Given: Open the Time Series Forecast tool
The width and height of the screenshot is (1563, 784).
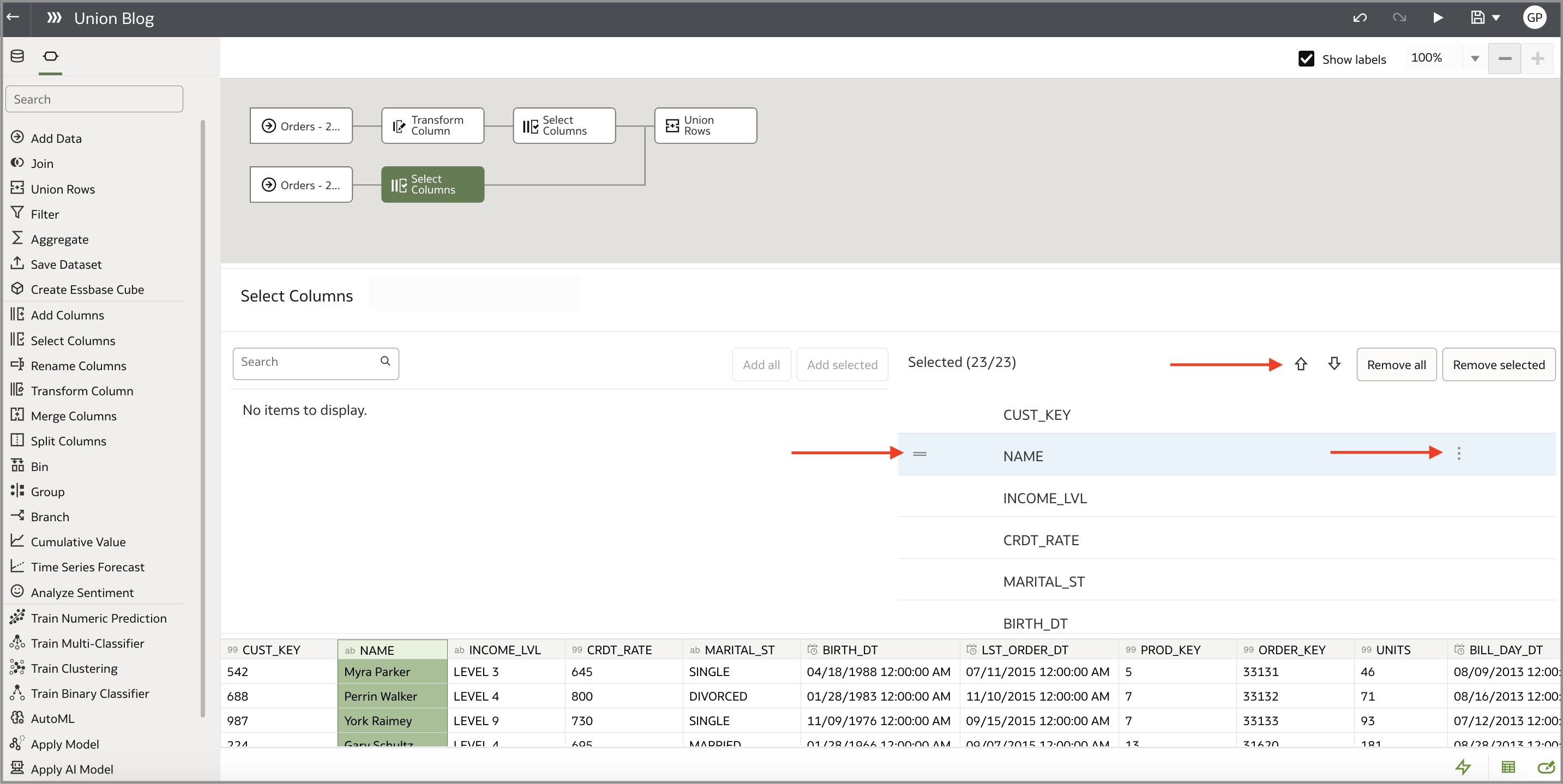Looking at the screenshot, I should point(87,567).
